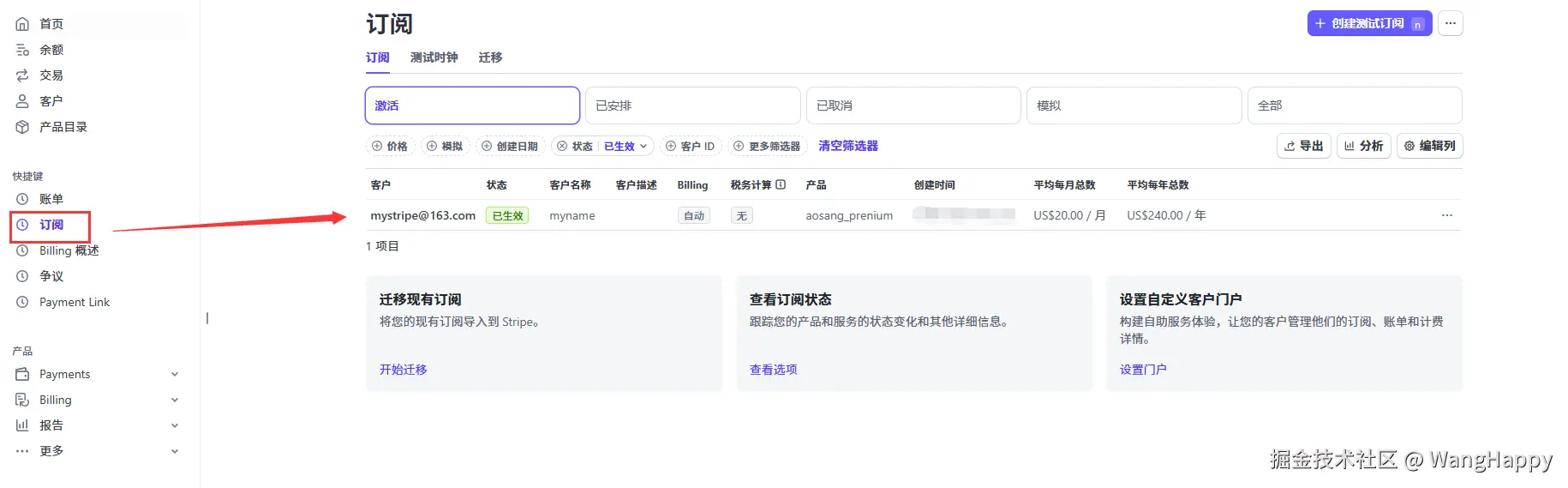The height and width of the screenshot is (488, 1568).
Task: Select 全部 status filter card
Action: [1355, 105]
